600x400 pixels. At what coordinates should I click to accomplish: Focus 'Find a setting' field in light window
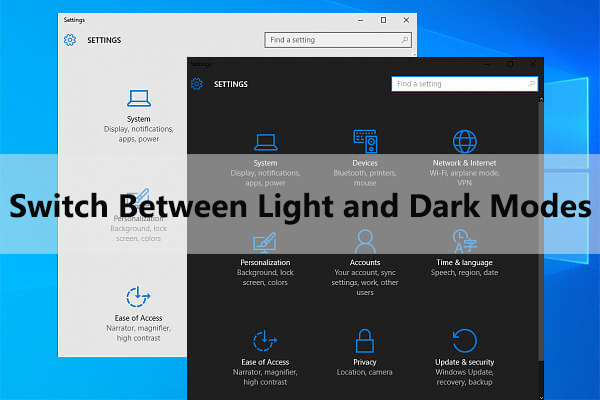[338, 40]
